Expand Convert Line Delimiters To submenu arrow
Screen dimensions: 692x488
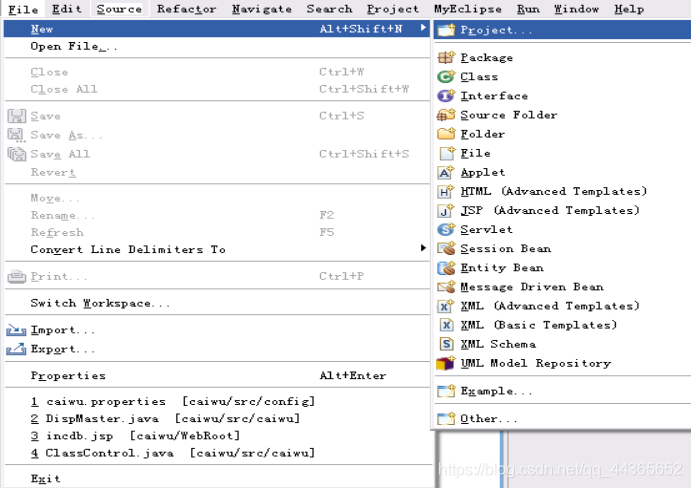[423, 248]
